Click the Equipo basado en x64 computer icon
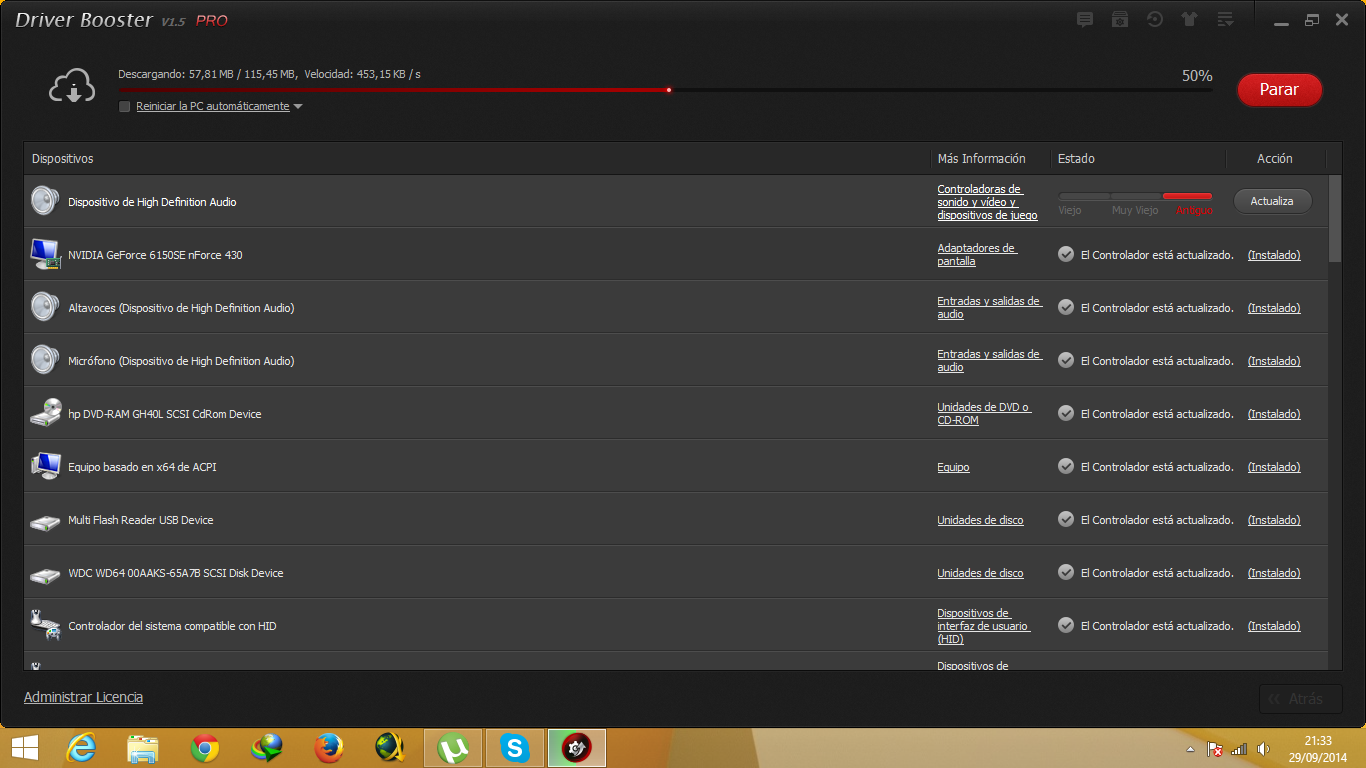1366x768 pixels. click(x=45, y=466)
